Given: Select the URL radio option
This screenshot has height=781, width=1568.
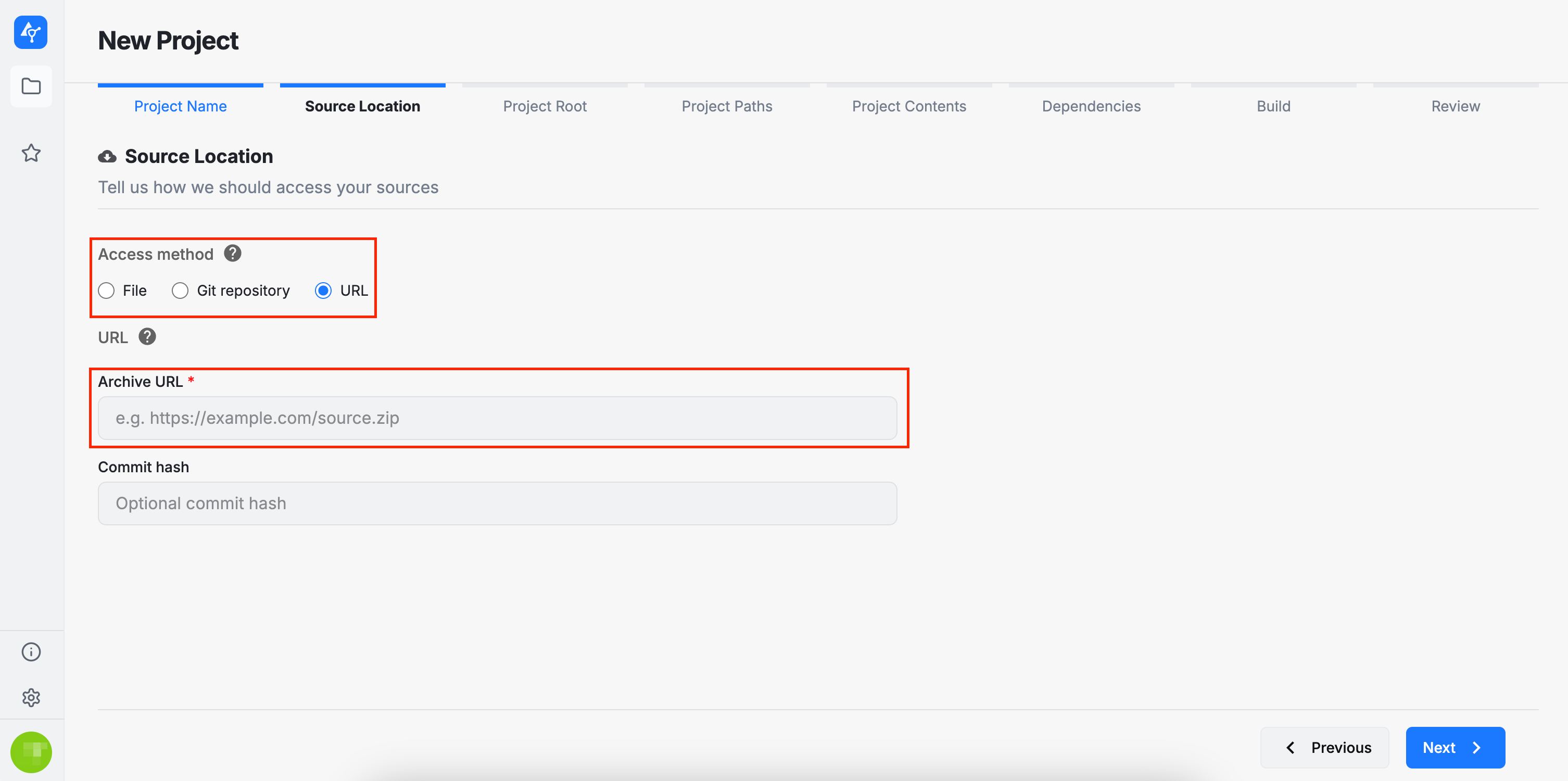Looking at the screenshot, I should [323, 291].
